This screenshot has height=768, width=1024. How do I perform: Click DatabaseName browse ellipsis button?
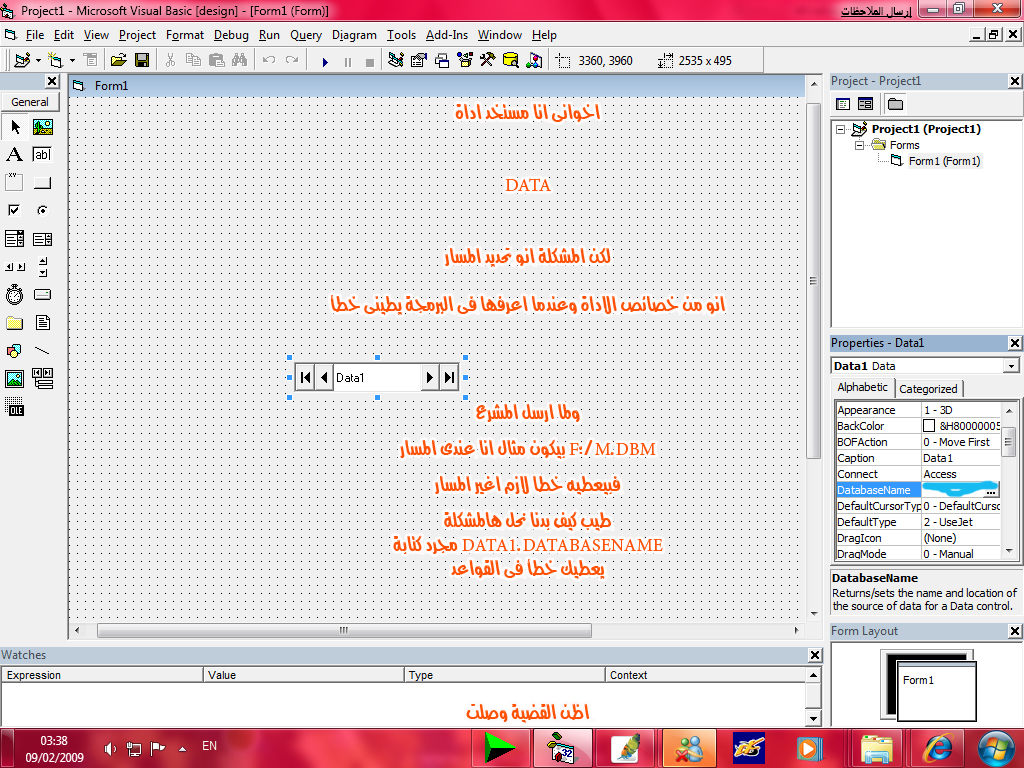(992, 491)
